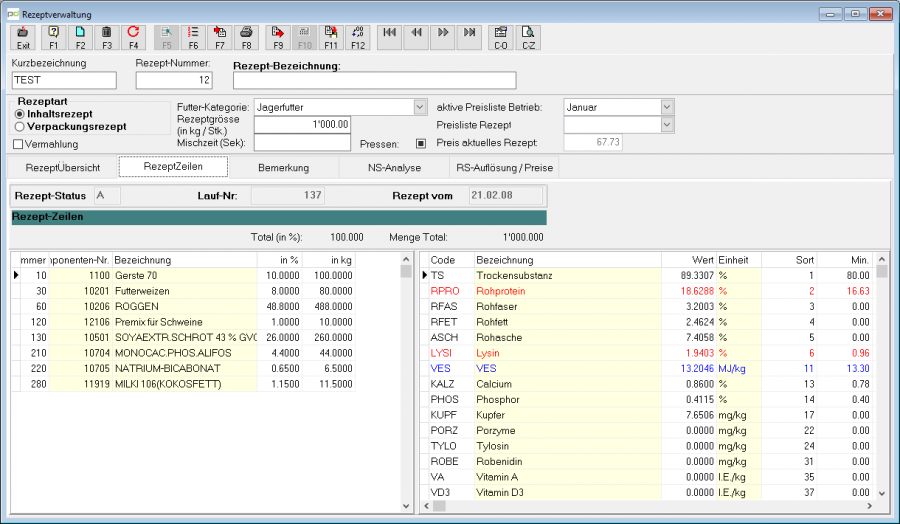Open help with the F1 icon

[53, 38]
